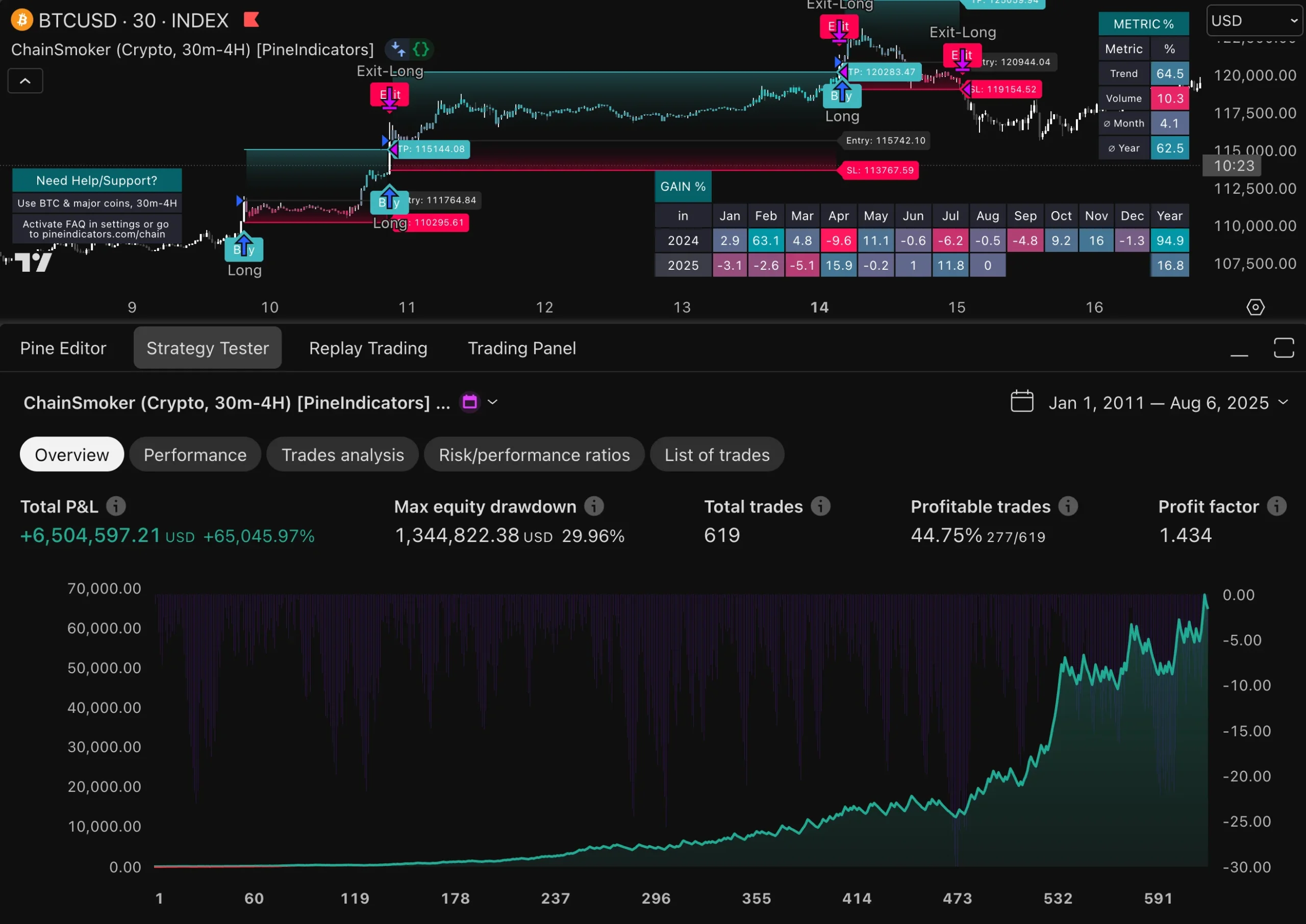Switch to the Performance tab

coord(195,454)
